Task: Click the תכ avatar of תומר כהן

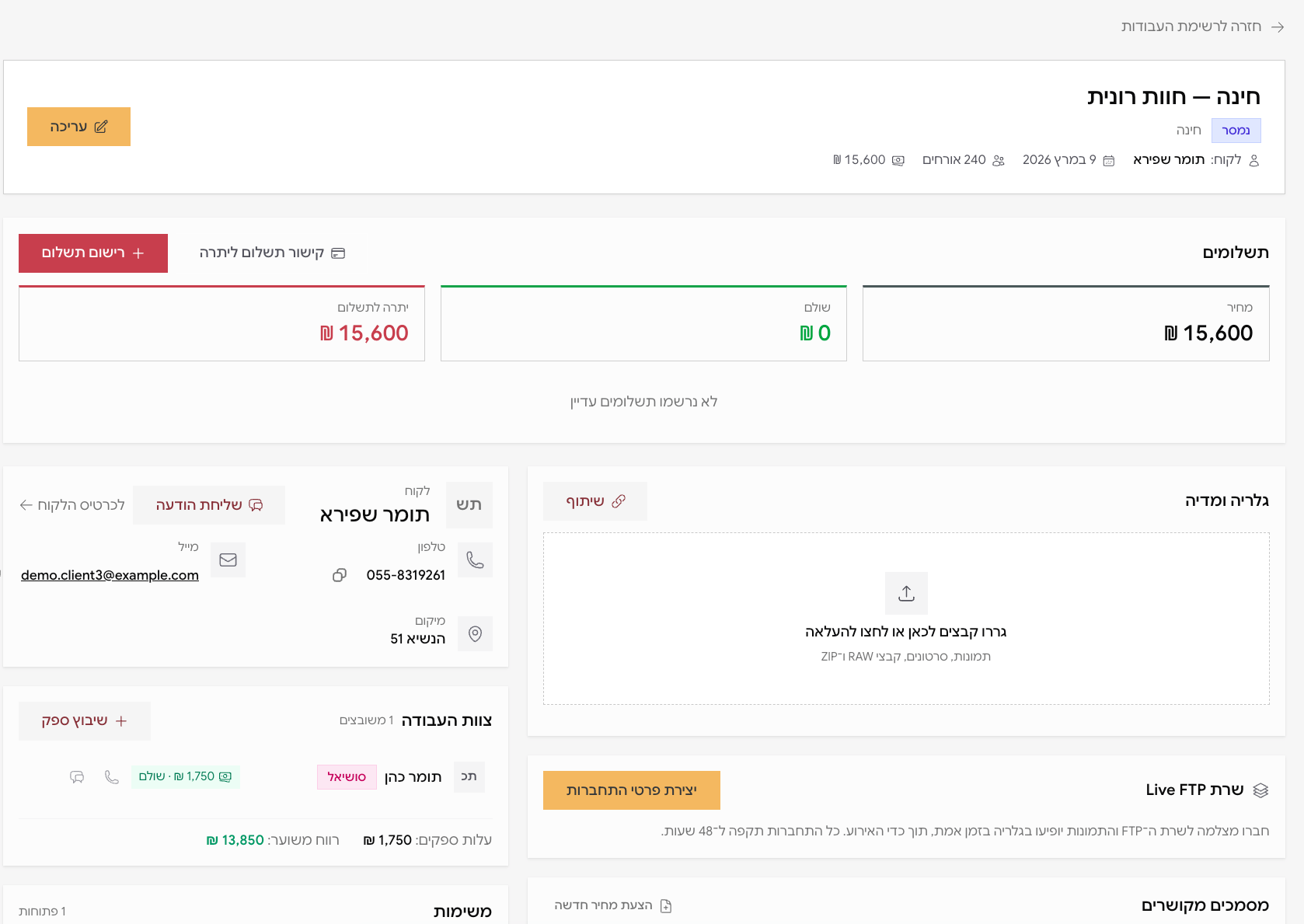Action: click(x=469, y=777)
